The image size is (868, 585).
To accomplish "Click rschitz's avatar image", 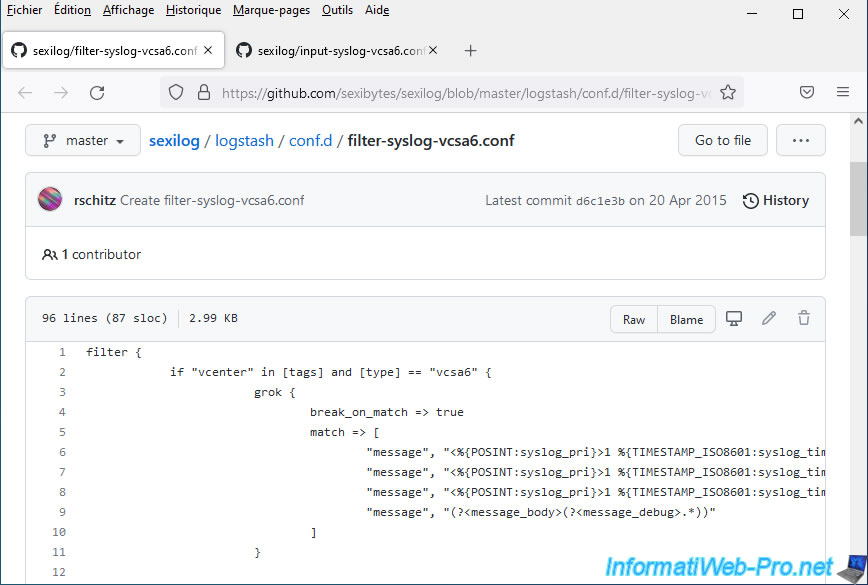I will click(50, 199).
